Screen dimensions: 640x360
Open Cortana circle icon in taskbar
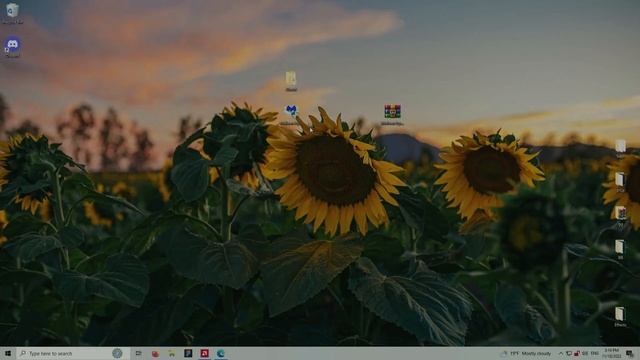coord(117,353)
